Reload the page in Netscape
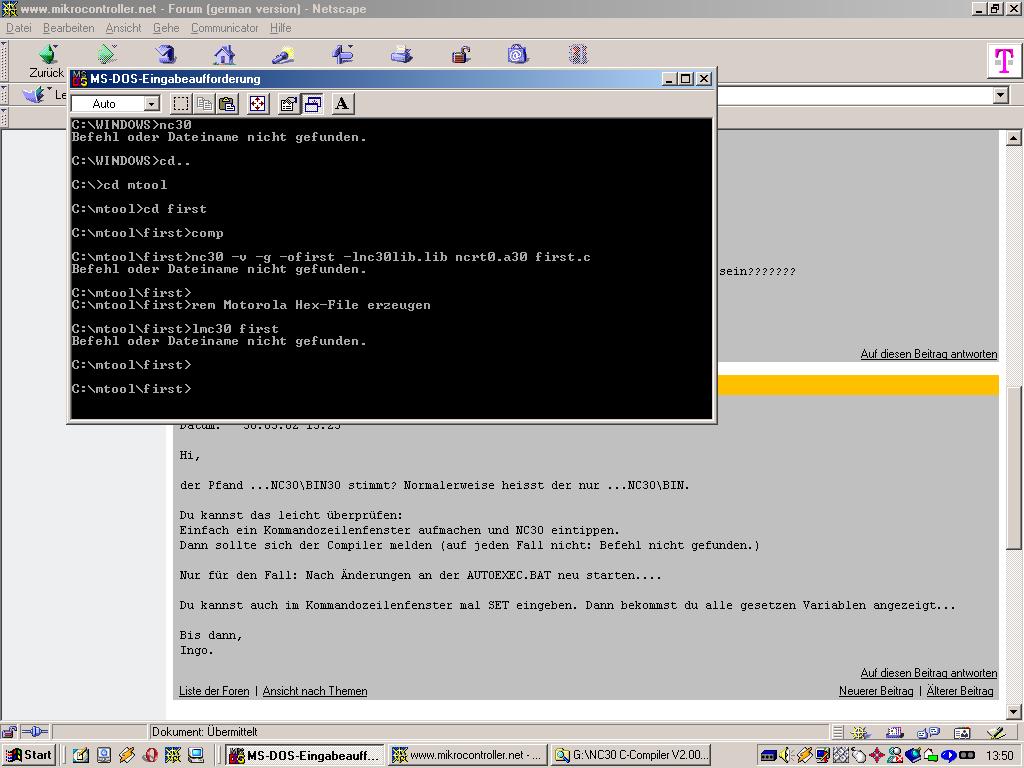This screenshot has width=1024, height=768. pyautogui.click(x=166, y=54)
